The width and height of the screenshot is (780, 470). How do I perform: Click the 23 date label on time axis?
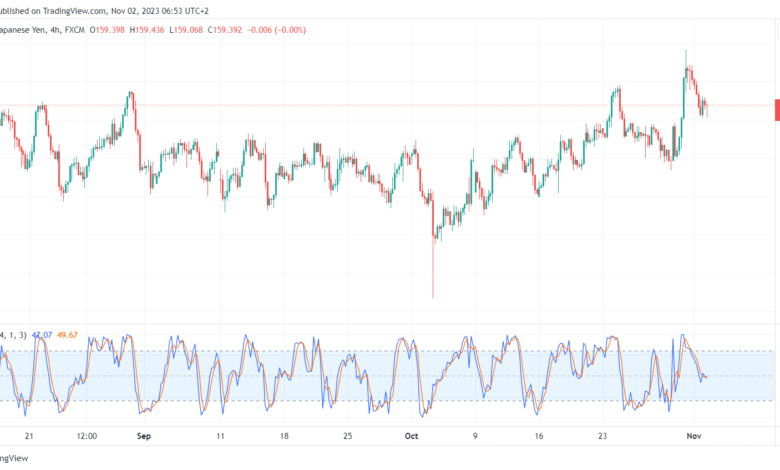tap(602, 436)
